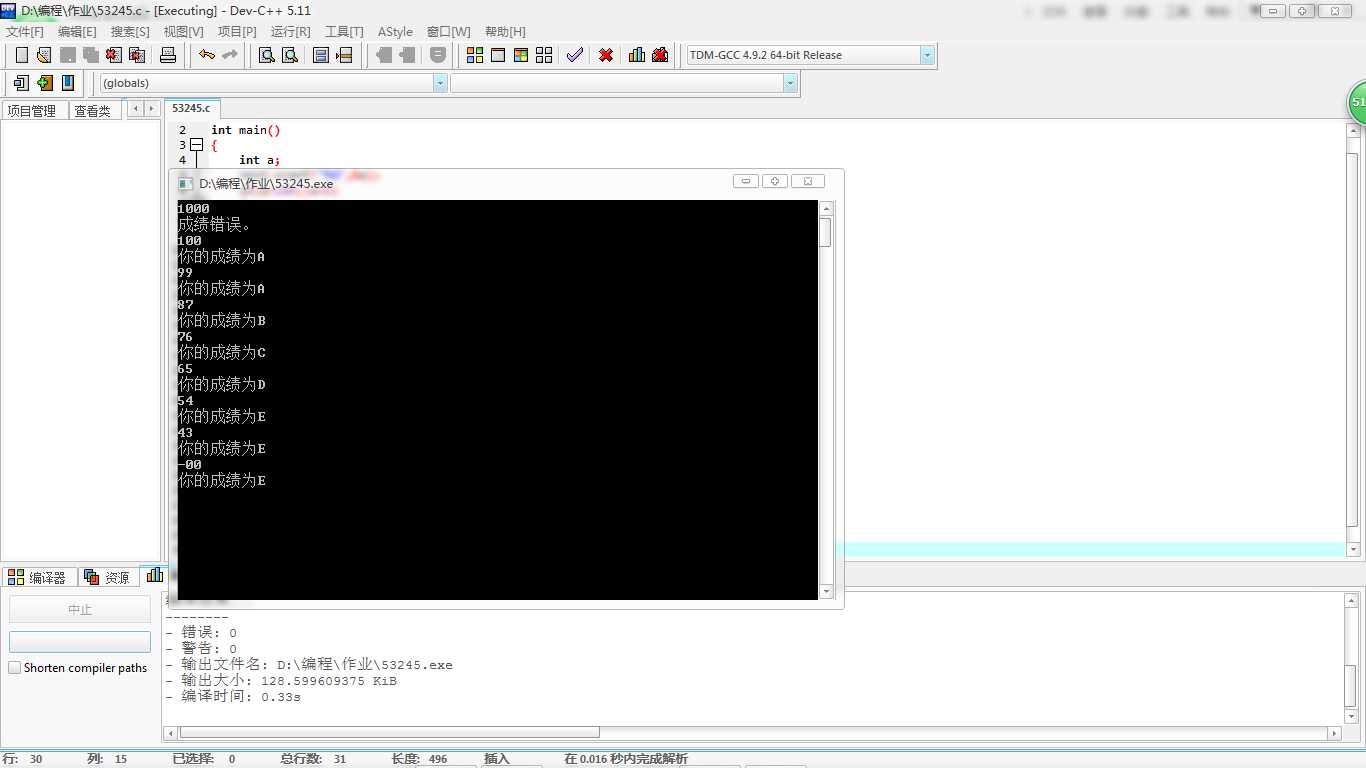Click scroll-up arrow in console window
Image resolution: width=1366 pixels, height=768 pixels.
[826, 209]
